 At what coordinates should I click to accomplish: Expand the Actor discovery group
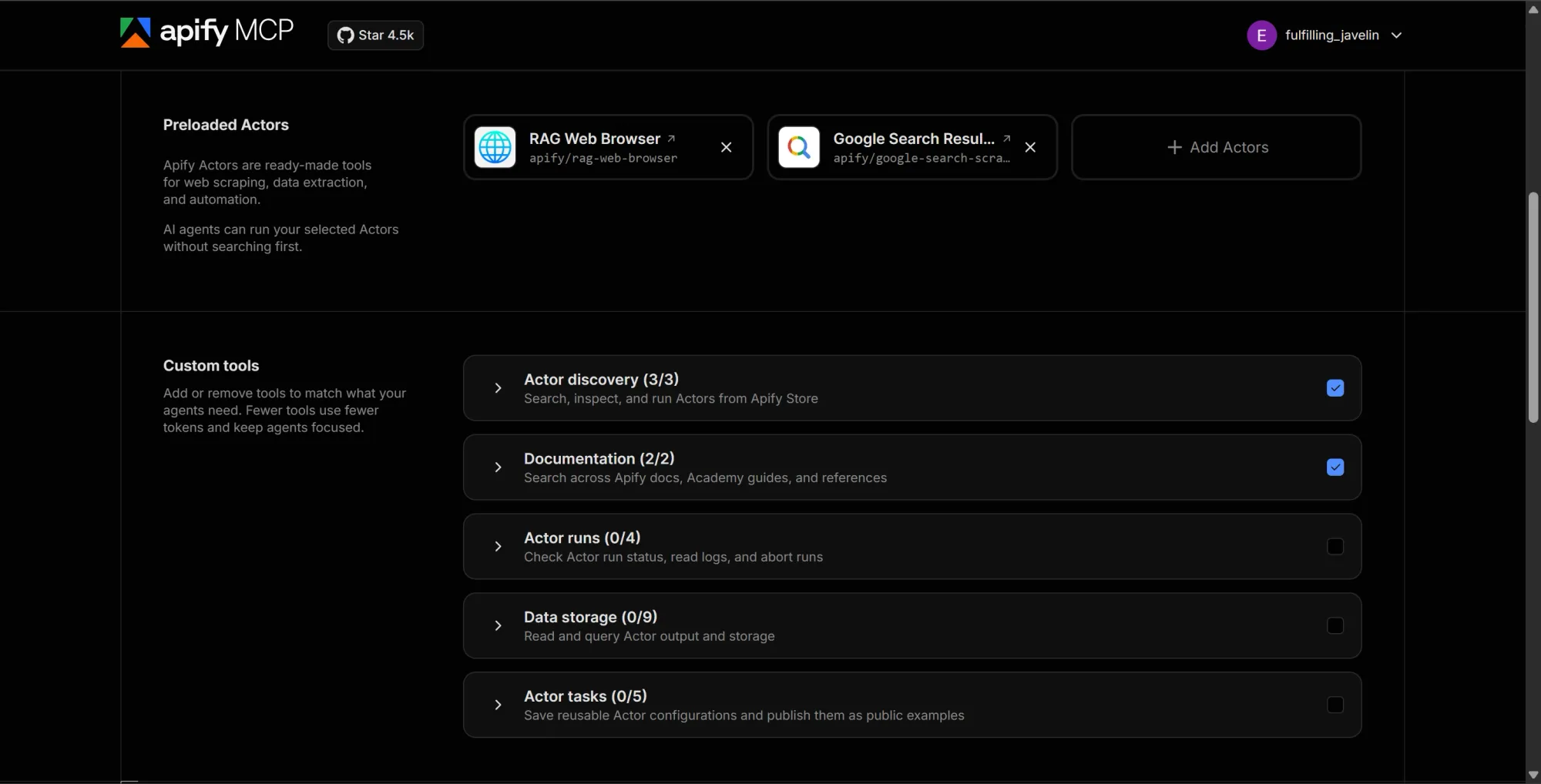[x=498, y=388]
